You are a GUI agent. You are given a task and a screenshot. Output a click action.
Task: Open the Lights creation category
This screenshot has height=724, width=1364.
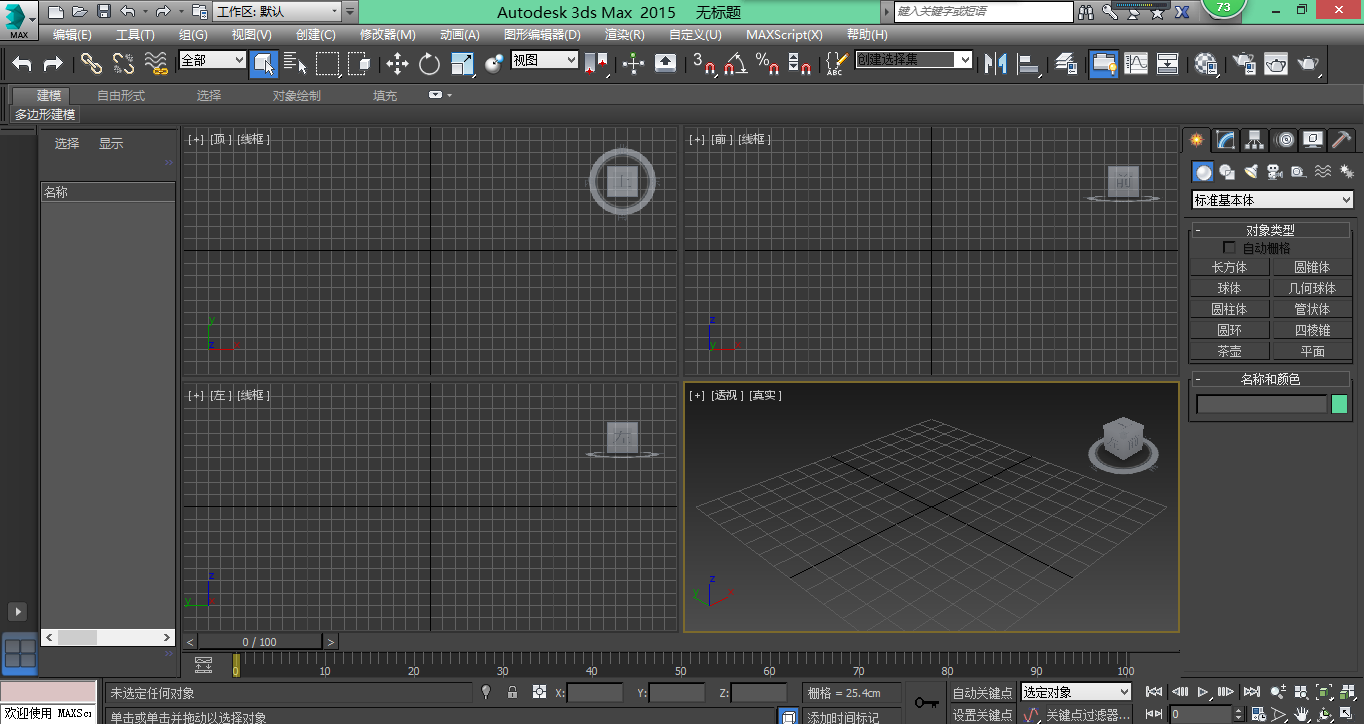pos(1251,172)
